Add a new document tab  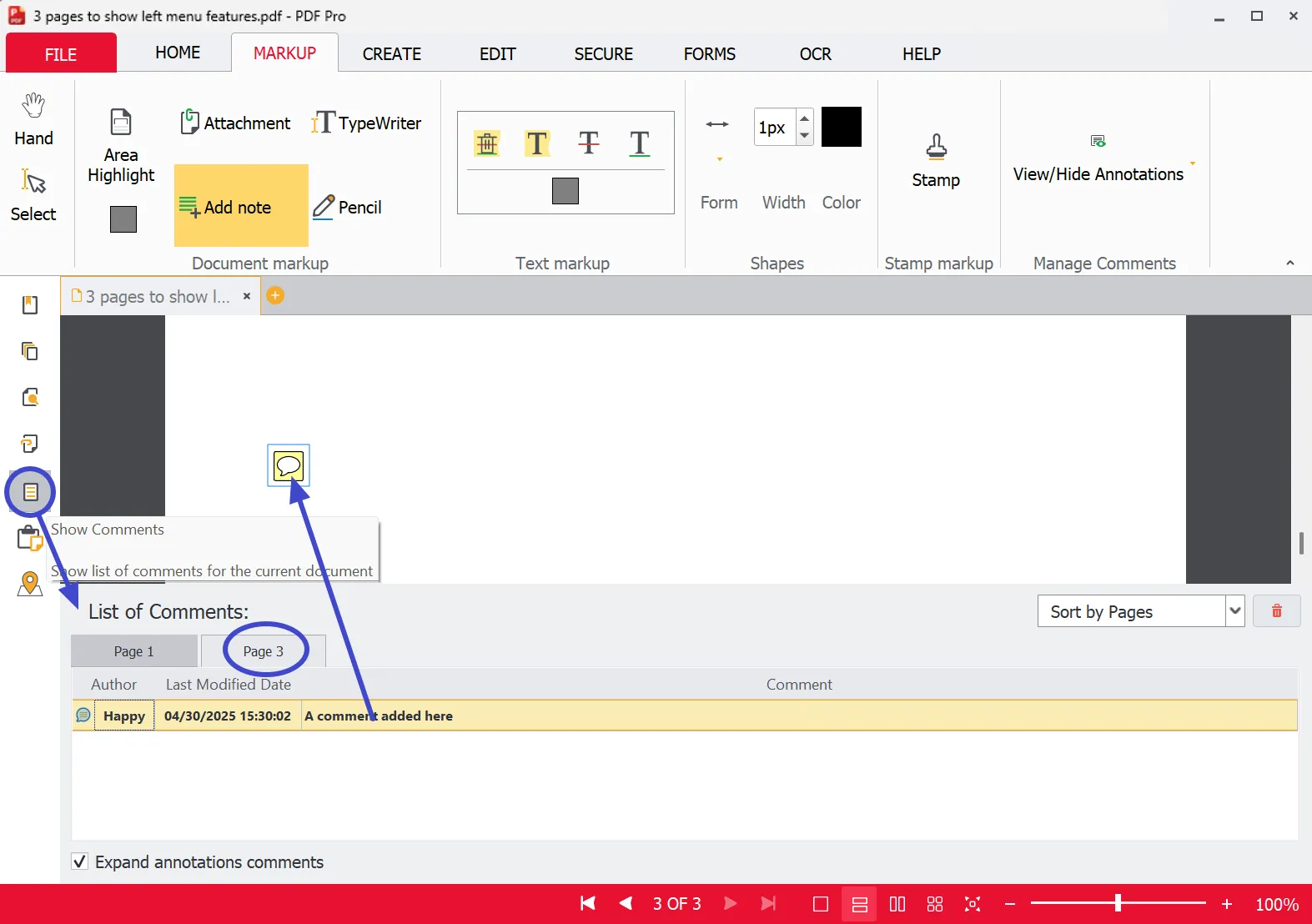(275, 295)
